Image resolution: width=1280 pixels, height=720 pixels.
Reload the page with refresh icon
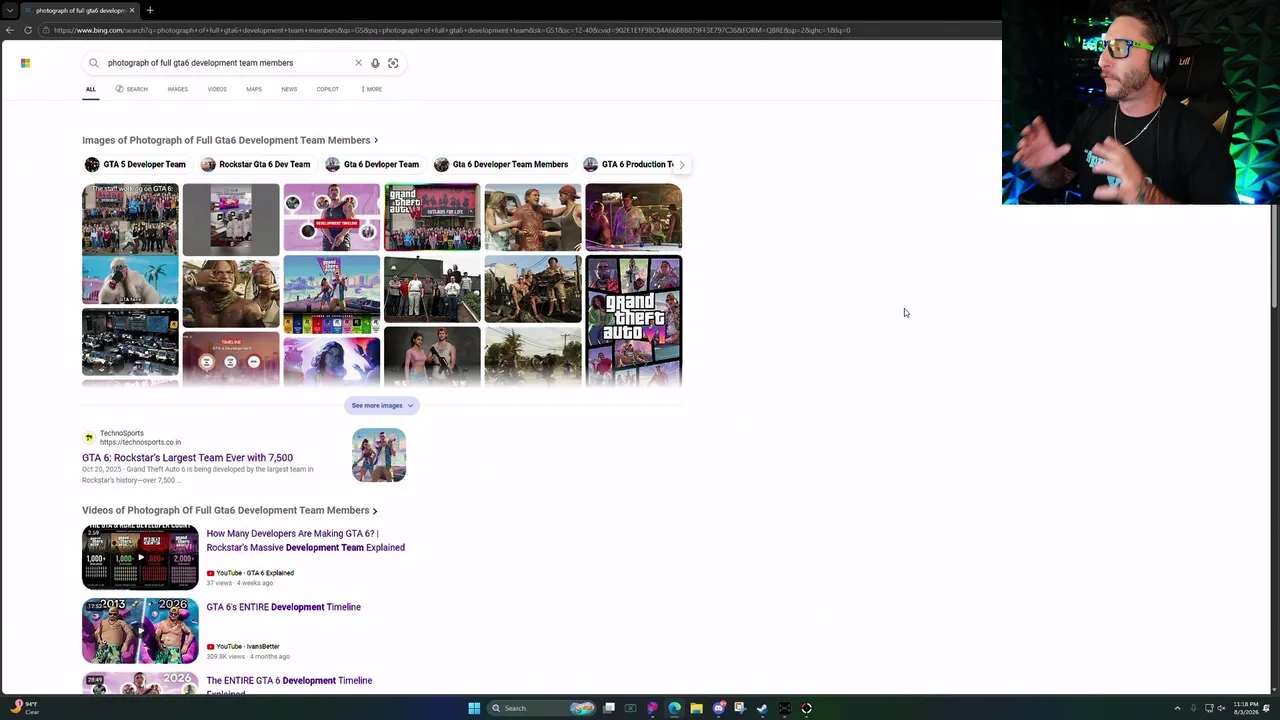tap(28, 30)
